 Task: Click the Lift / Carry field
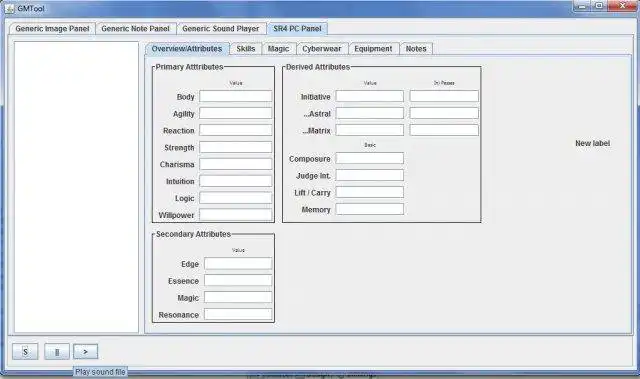(370, 192)
